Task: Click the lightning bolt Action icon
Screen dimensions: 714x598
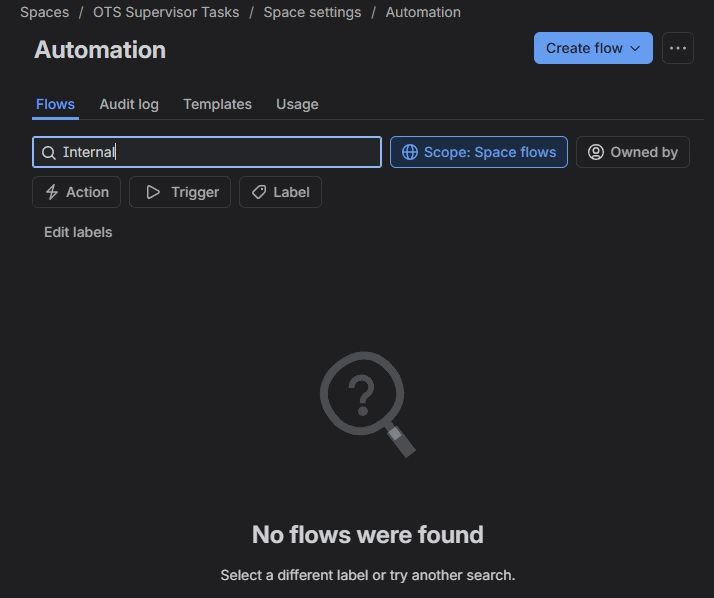Action: click(x=52, y=192)
